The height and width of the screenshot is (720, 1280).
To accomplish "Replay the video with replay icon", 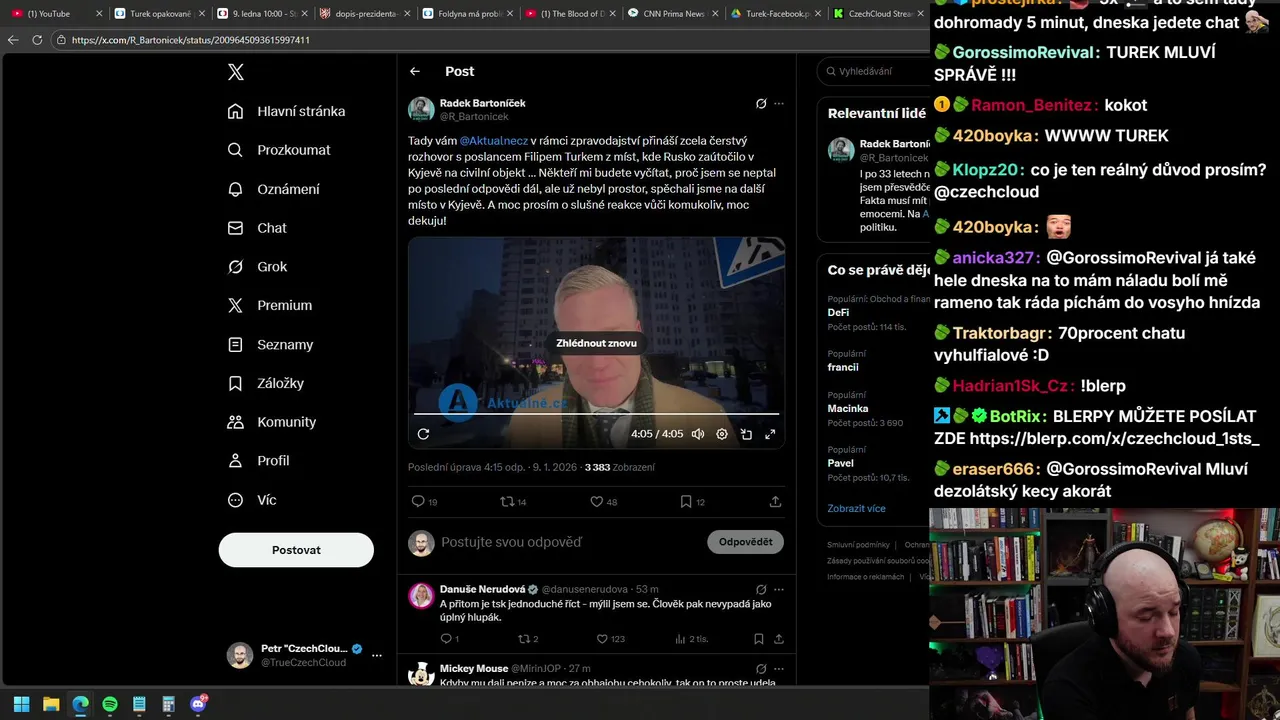I will 423,434.
